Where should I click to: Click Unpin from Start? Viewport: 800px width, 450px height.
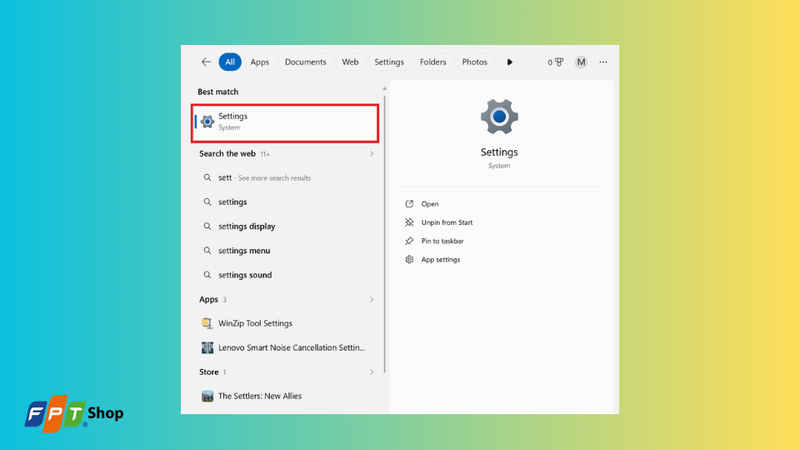447,222
